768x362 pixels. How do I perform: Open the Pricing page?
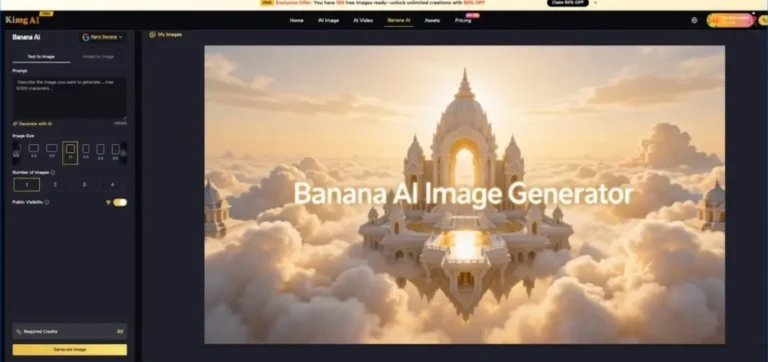463,21
